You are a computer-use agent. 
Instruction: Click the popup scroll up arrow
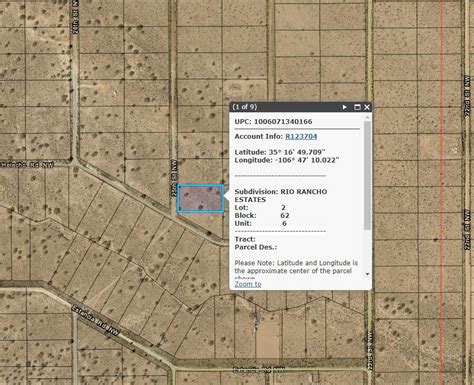coord(367,117)
